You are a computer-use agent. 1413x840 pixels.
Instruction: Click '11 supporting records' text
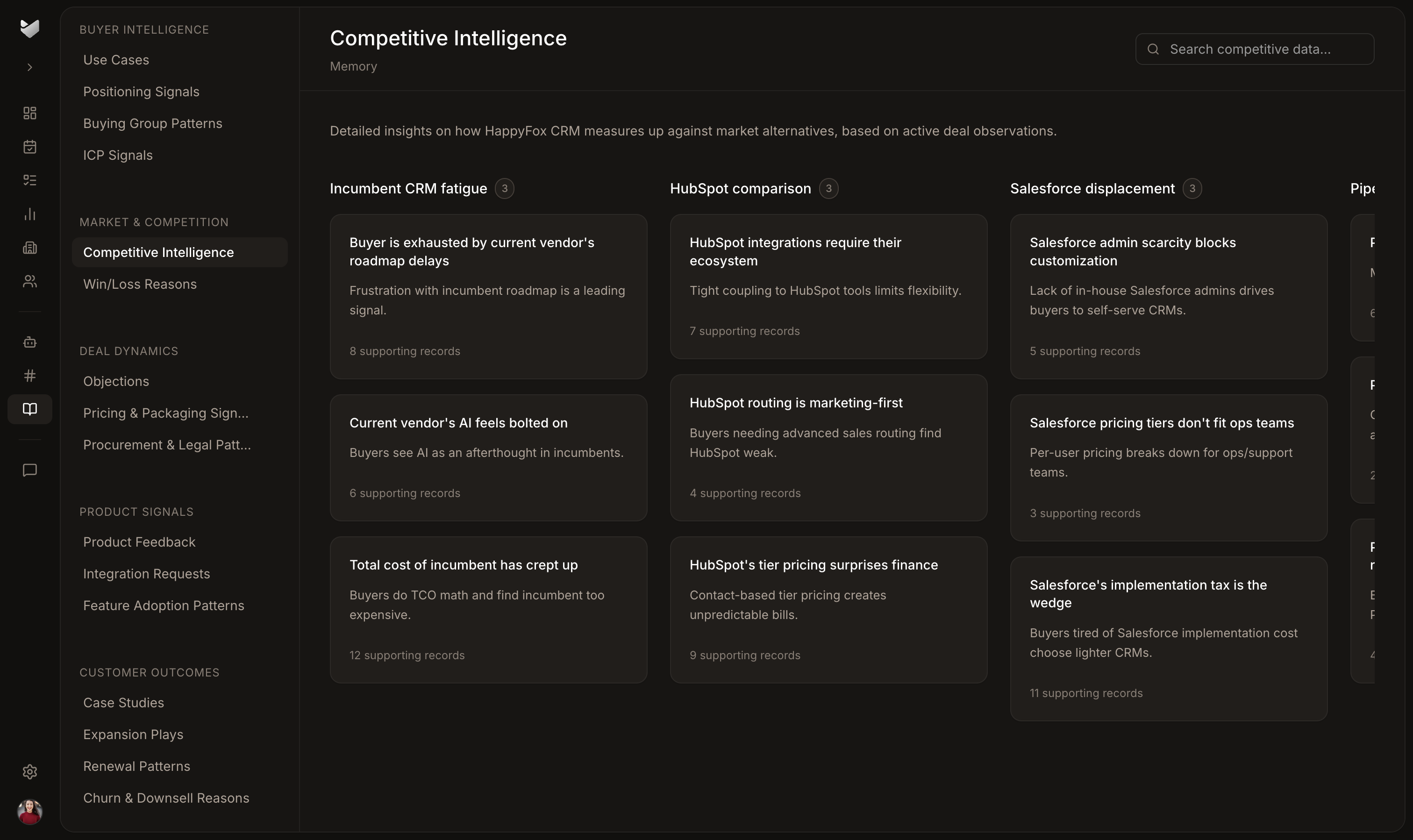(x=1086, y=693)
